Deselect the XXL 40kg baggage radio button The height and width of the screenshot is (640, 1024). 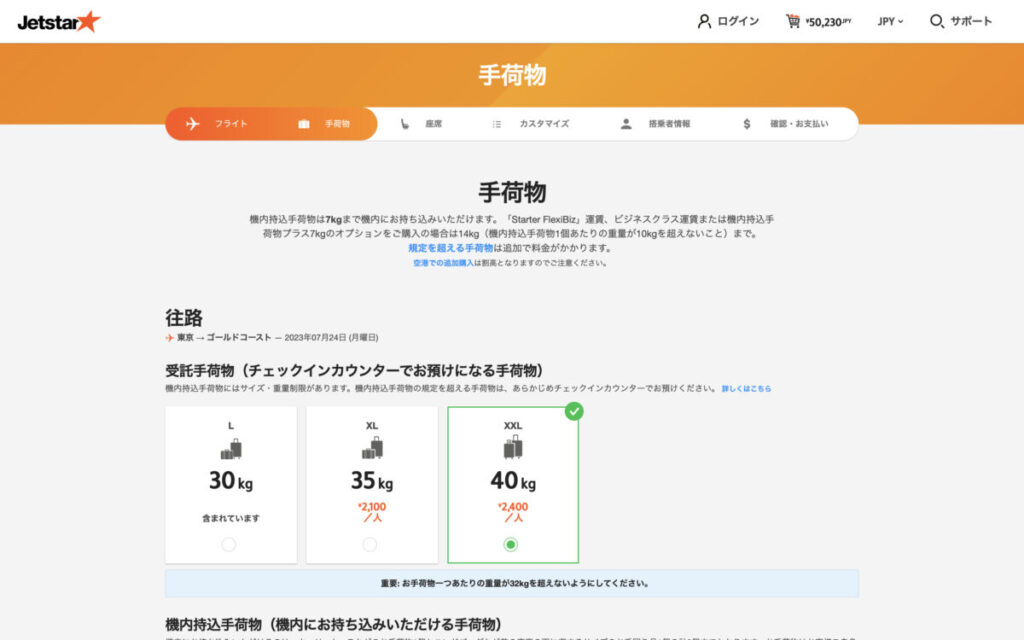511,545
